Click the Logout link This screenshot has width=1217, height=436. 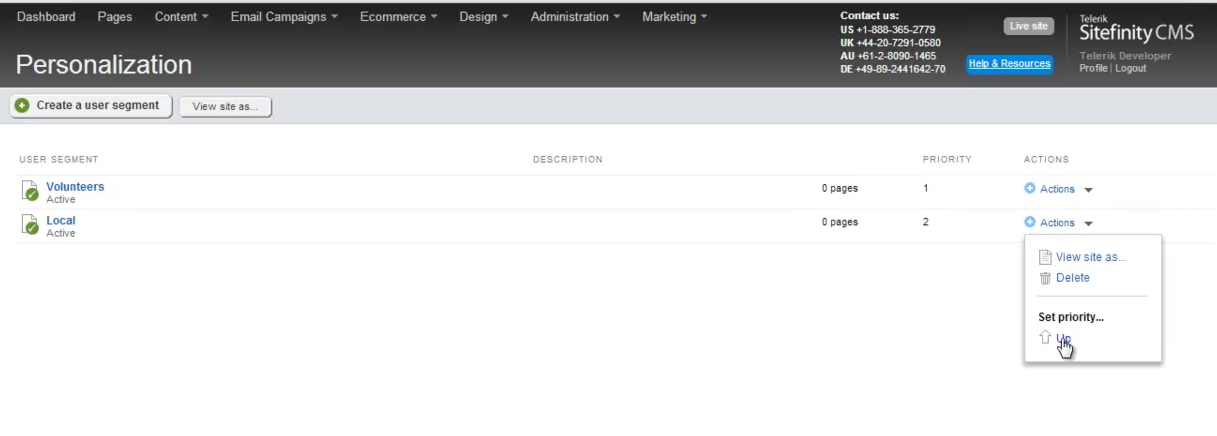point(1131,69)
